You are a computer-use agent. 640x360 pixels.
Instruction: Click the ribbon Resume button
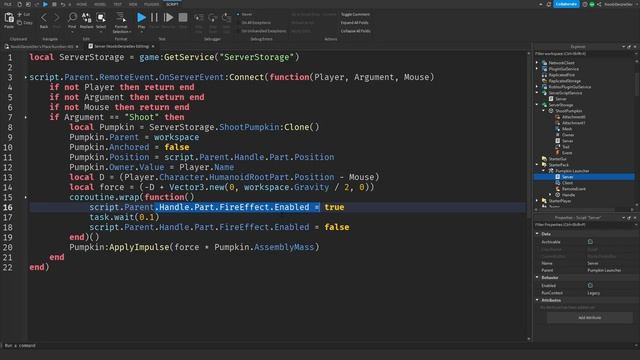(x=168, y=17)
